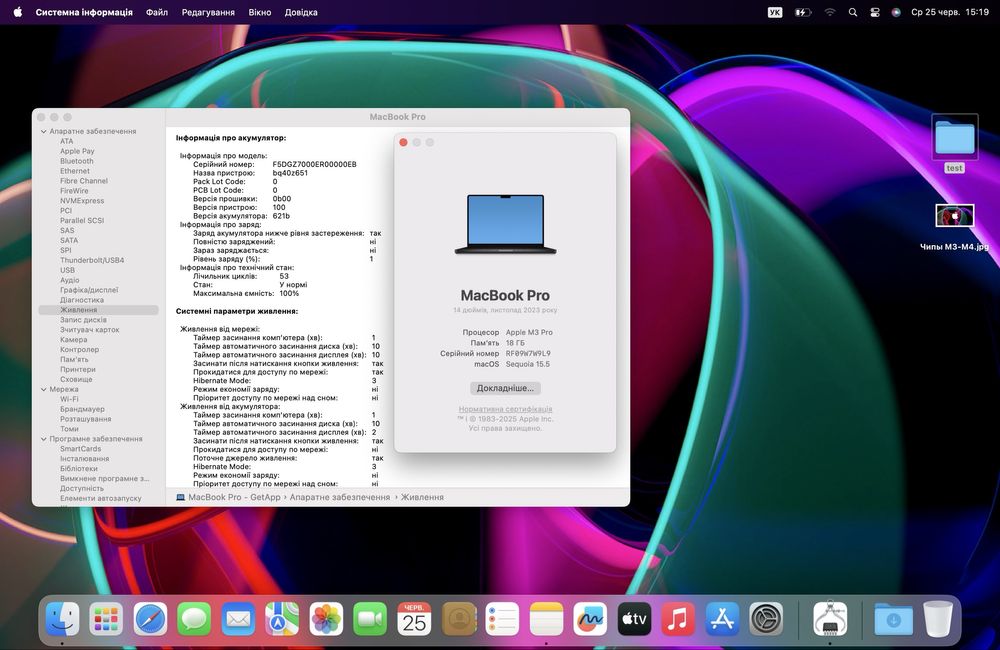Click System Information chip icon in dock
Image resolution: width=1000 pixels, height=650 pixels.
(830, 618)
